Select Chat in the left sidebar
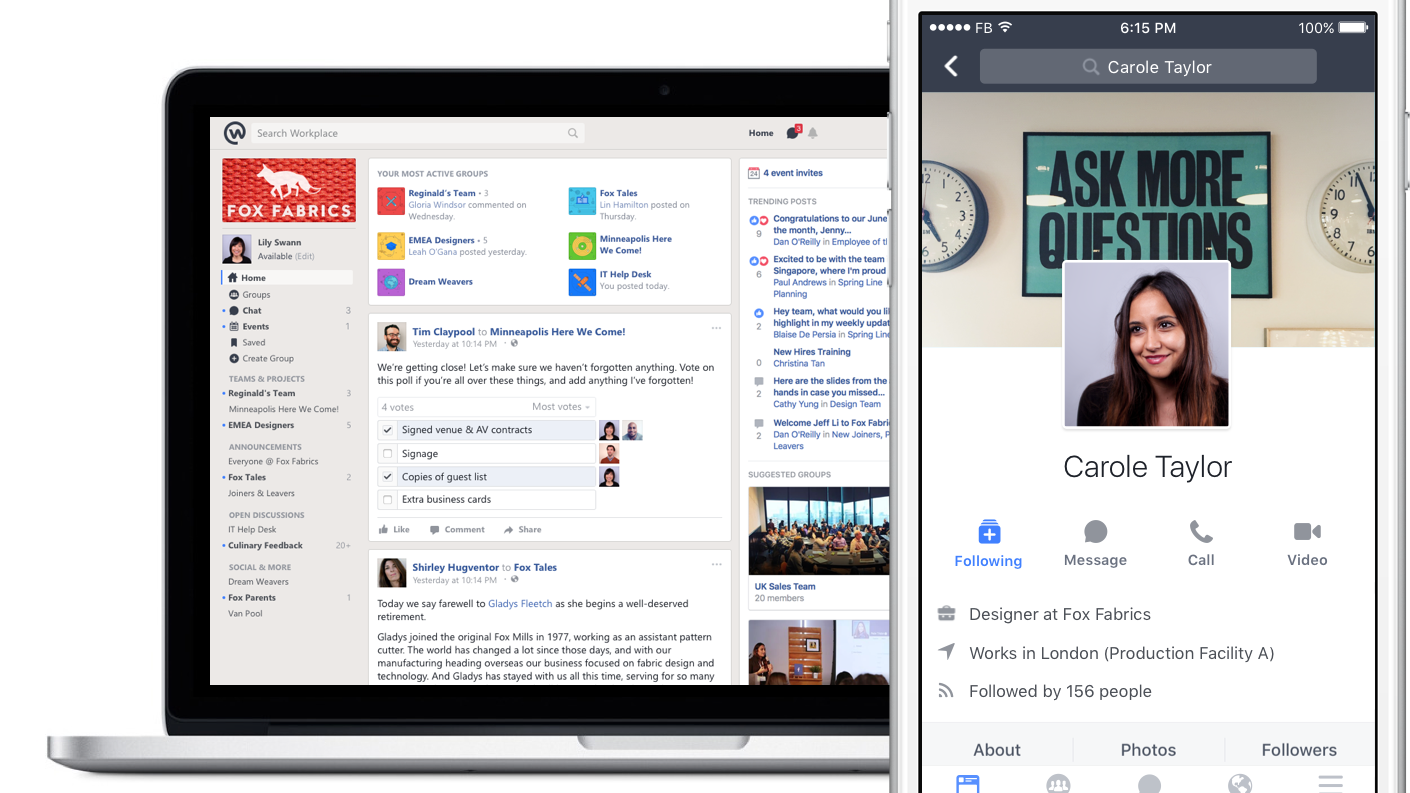Image resolution: width=1410 pixels, height=793 pixels. (x=252, y=311)
